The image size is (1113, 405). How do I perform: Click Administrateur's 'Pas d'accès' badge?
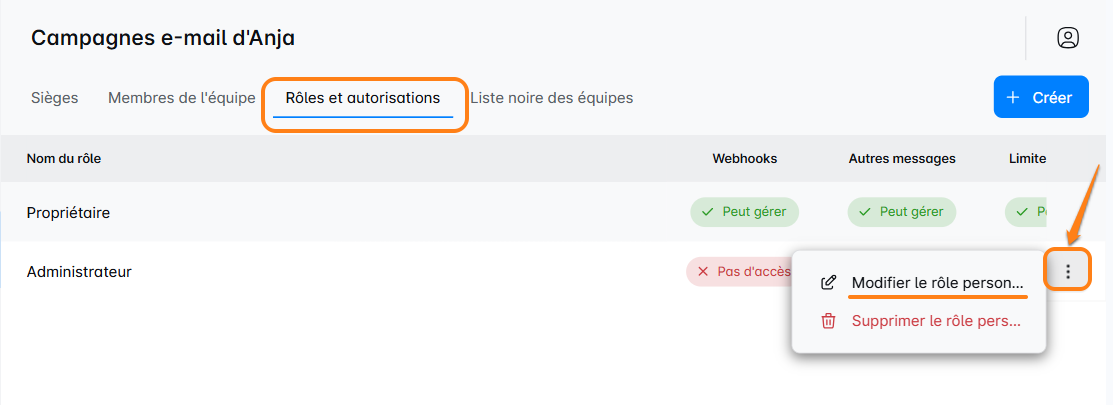coord(738,271)
